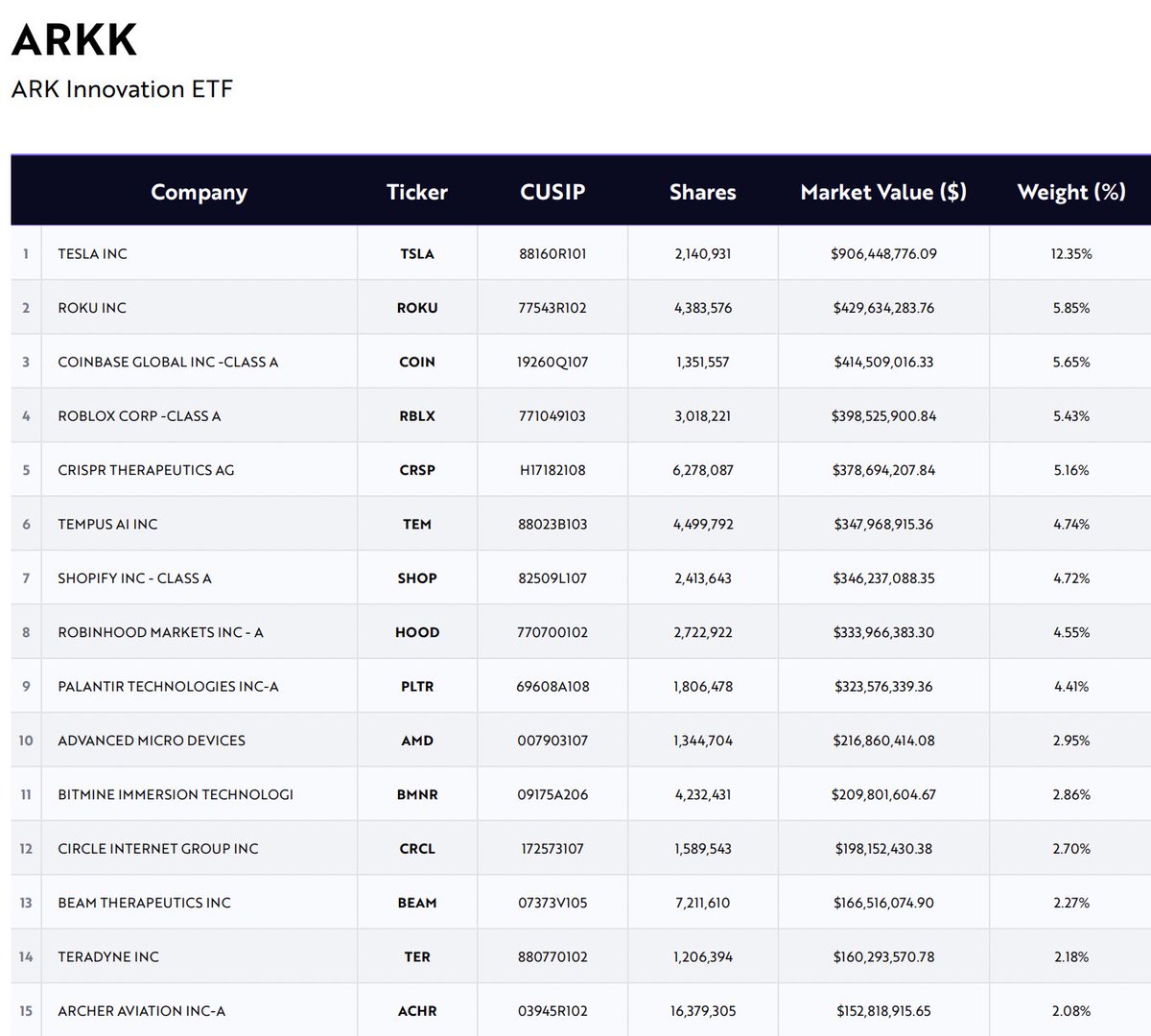Click CRISPR THERAPEUTICS AG
This screenshot has height=1036, width=1151.
pyautogui.click(x=146, y=470)
